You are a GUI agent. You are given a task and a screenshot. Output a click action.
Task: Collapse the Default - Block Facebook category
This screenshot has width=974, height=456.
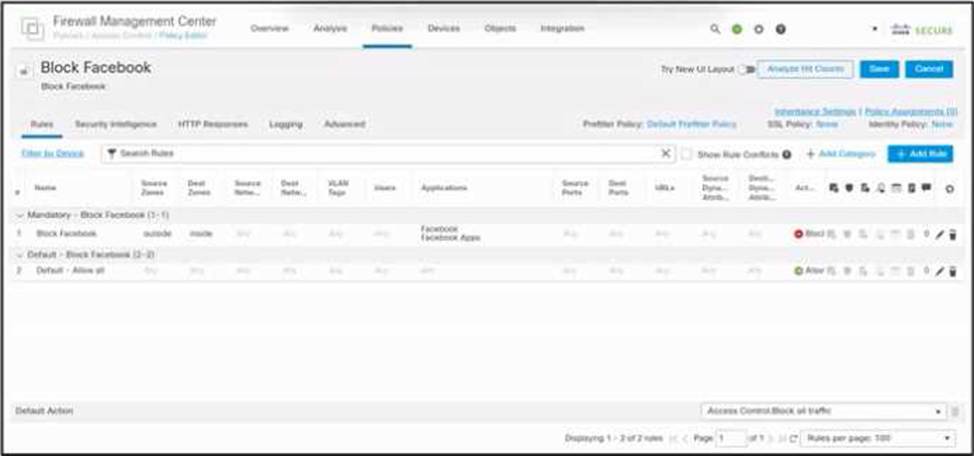pyautogui.click(x=19, y=255)
